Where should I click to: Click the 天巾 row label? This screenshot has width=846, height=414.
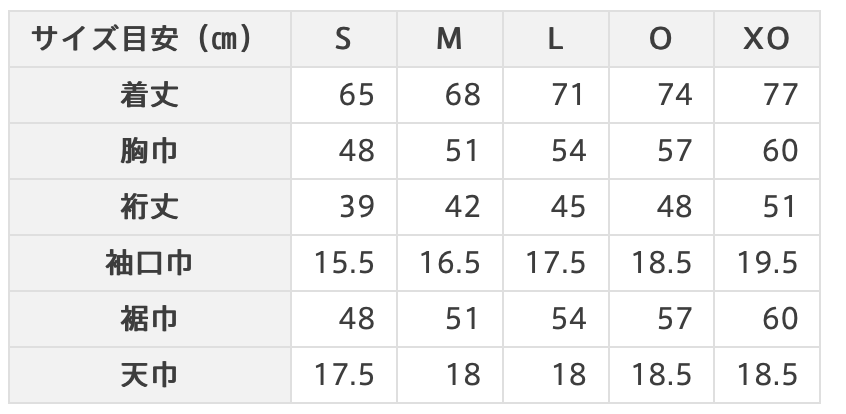coord(149,375)
